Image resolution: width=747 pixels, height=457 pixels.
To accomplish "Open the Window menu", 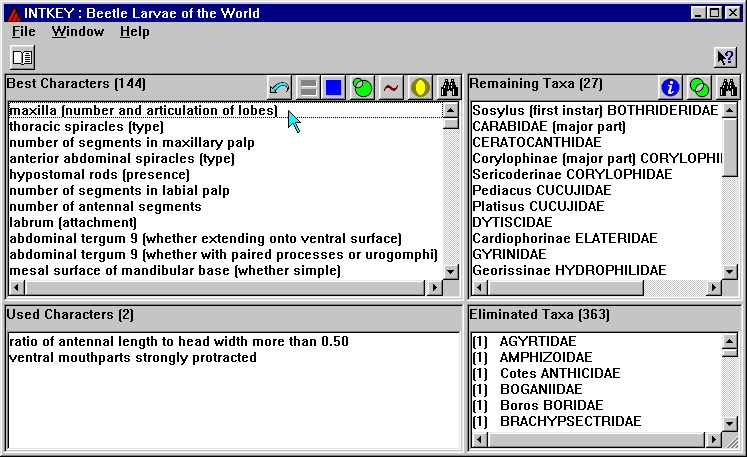I will click(77, 31).
